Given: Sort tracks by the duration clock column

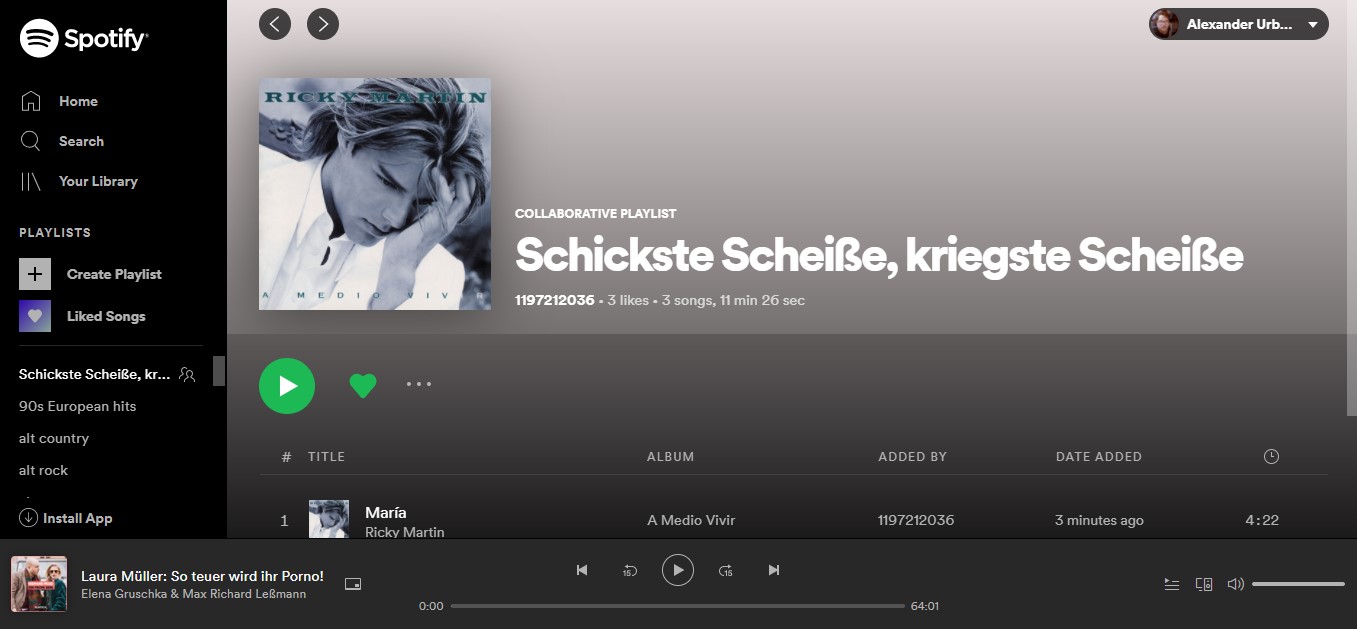Looking at the screenshot, I should (1271, 456).
